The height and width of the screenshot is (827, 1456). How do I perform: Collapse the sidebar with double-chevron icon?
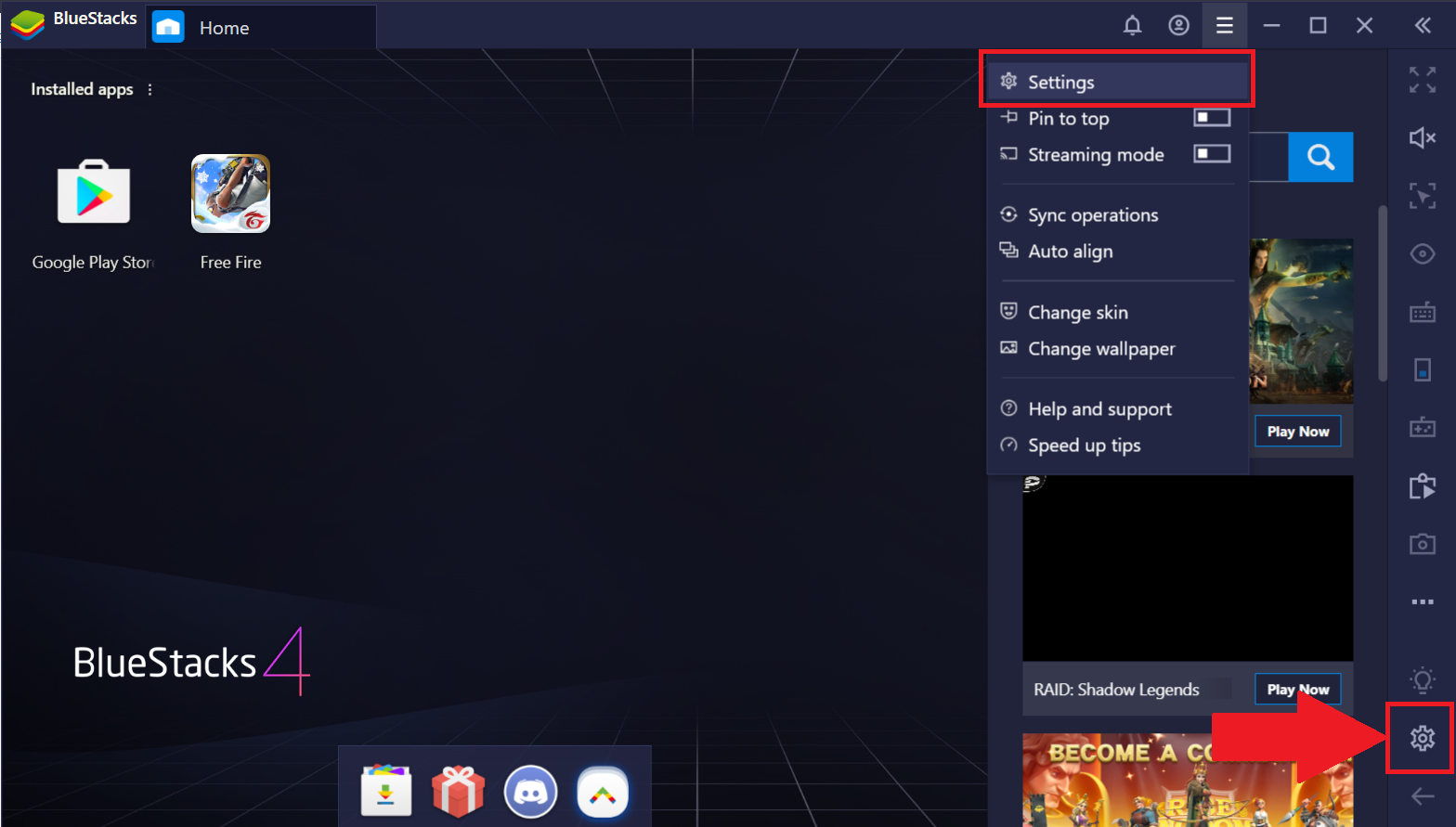pyautogui.click(x=1423, y=25)
